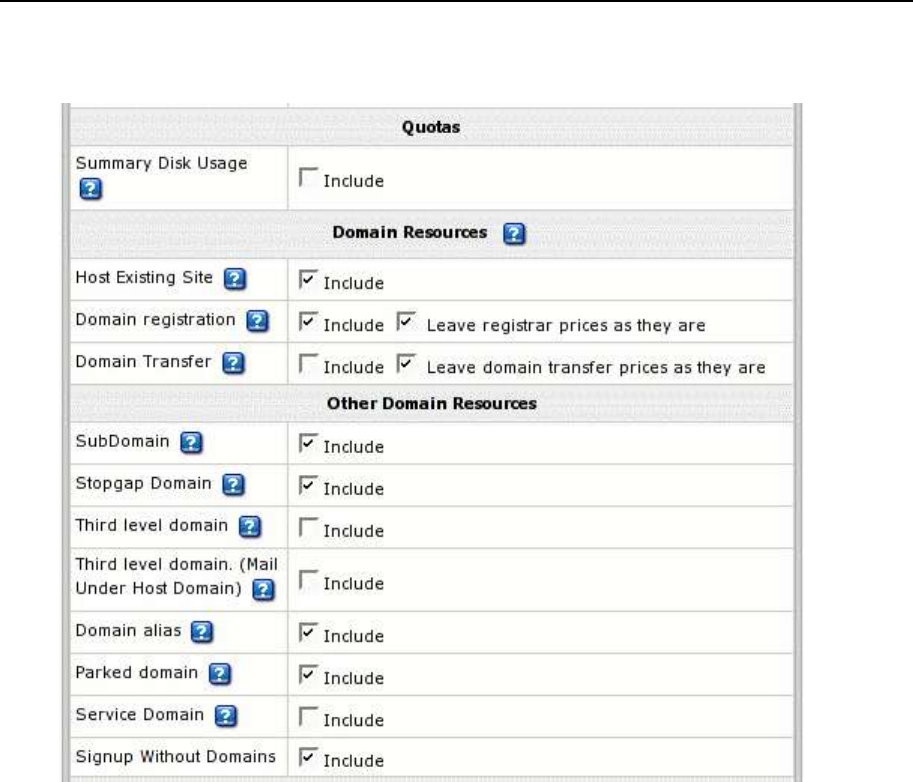Toggle Leave registrar prices as they are

coord(406,321)
